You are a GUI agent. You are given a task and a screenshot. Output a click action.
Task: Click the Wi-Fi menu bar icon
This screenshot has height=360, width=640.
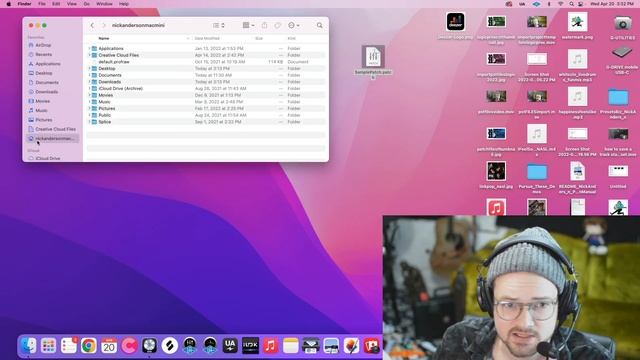[560, 4]
